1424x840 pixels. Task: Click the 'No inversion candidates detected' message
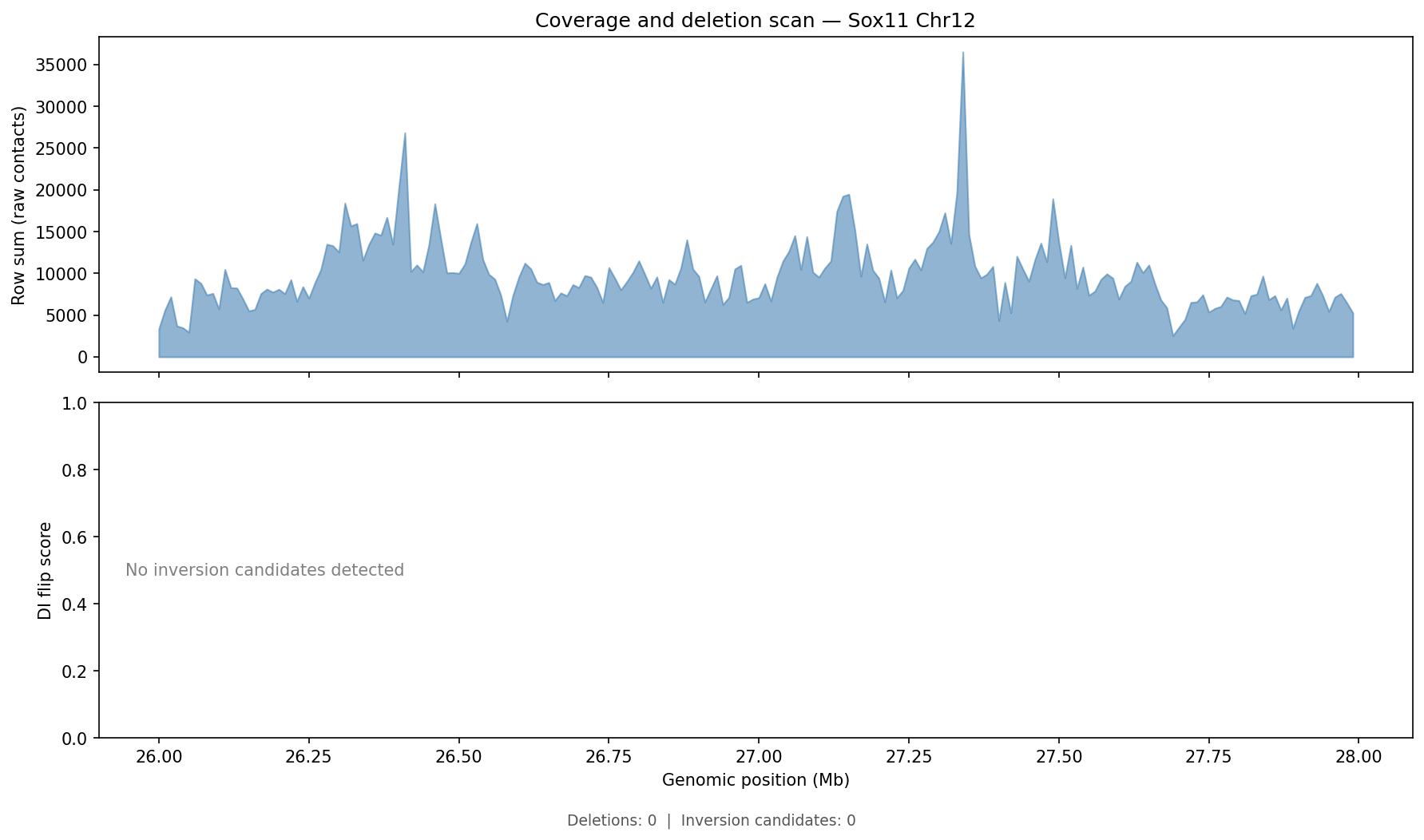pos(264,570)
